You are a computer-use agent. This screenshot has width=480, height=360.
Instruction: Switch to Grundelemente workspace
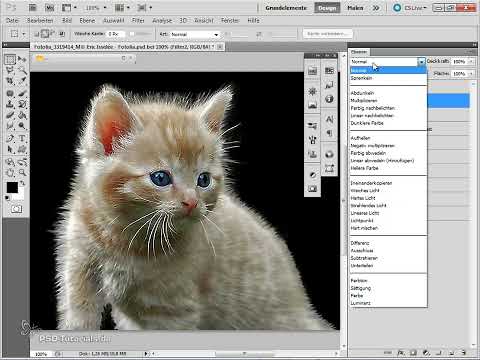286,8
